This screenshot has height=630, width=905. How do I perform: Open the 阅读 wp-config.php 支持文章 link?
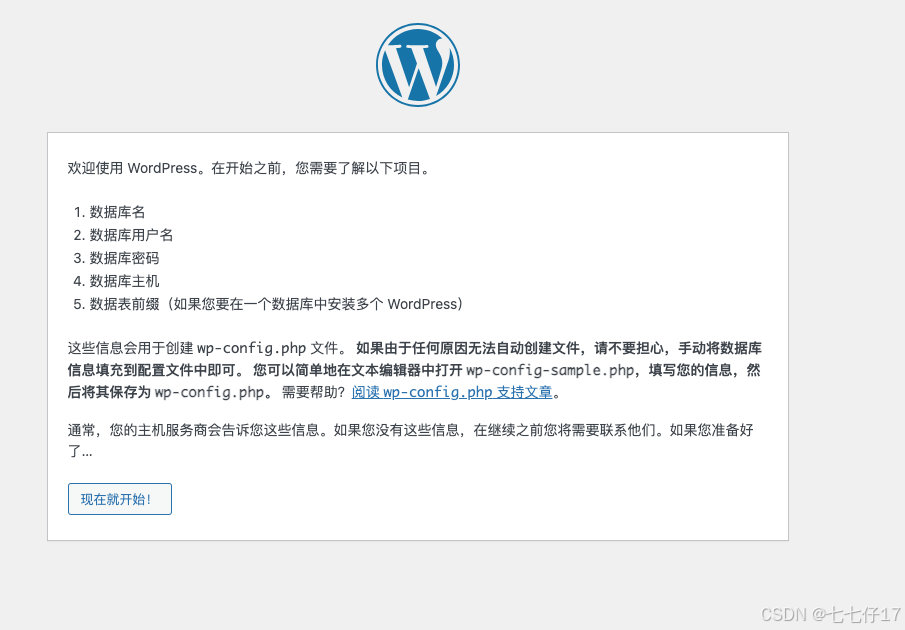click(452, 392)
